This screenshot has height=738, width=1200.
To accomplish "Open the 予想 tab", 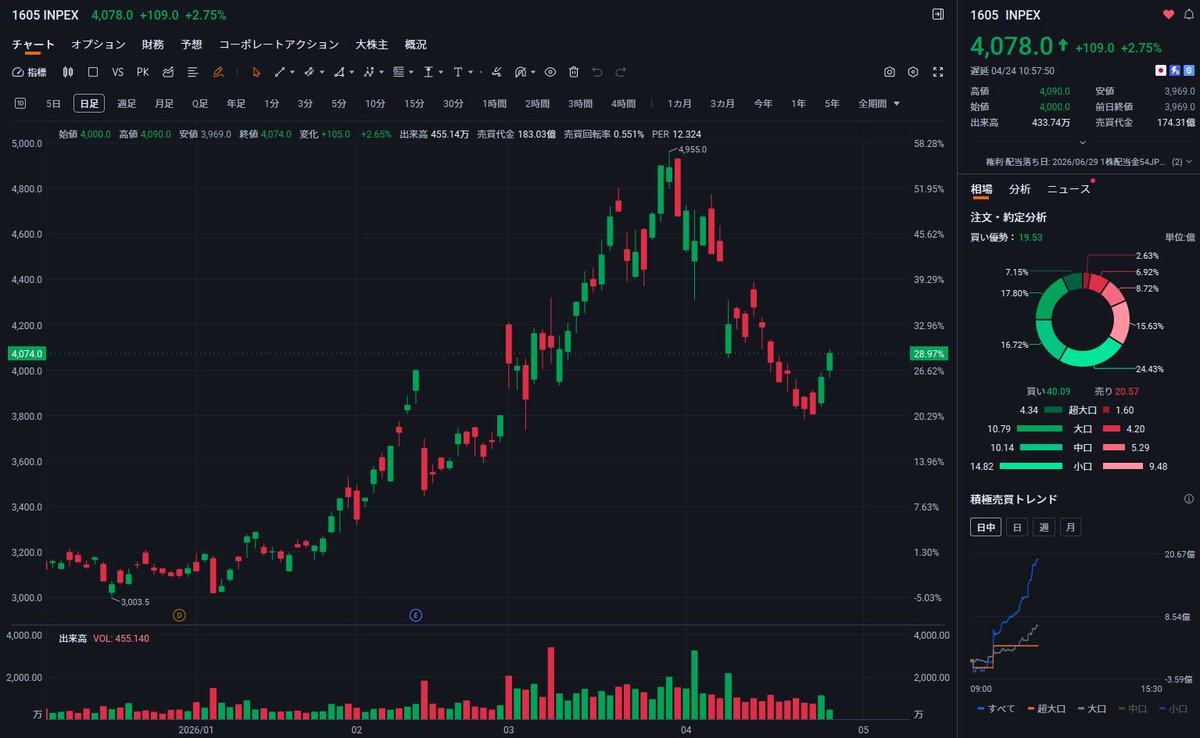I will coord(191,44).
